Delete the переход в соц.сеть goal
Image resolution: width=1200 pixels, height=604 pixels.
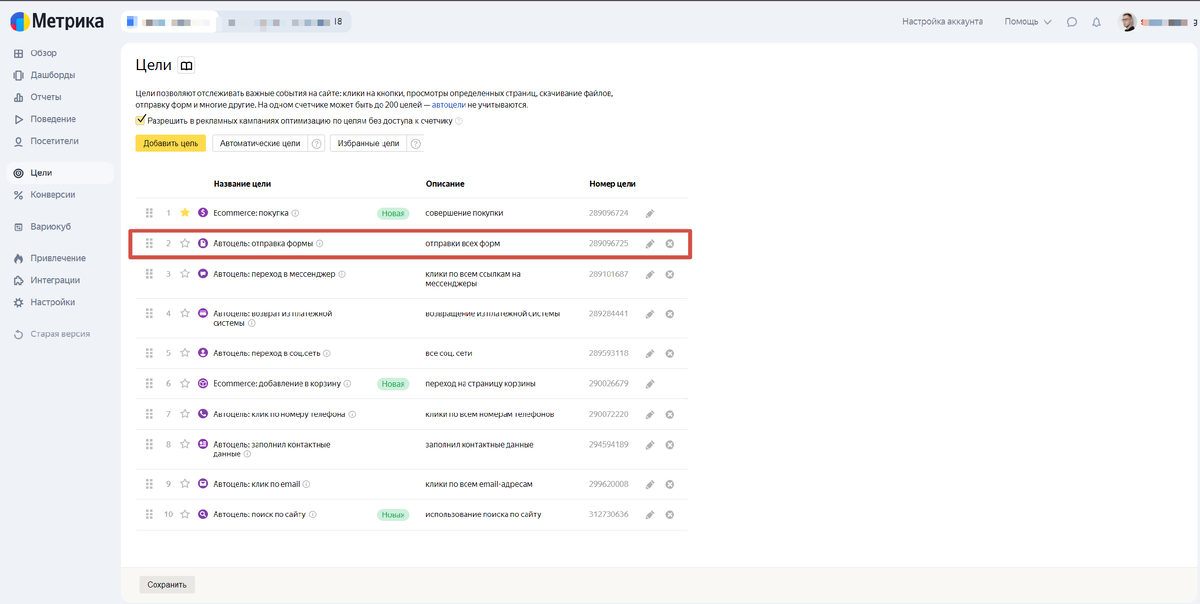(670, 354)
